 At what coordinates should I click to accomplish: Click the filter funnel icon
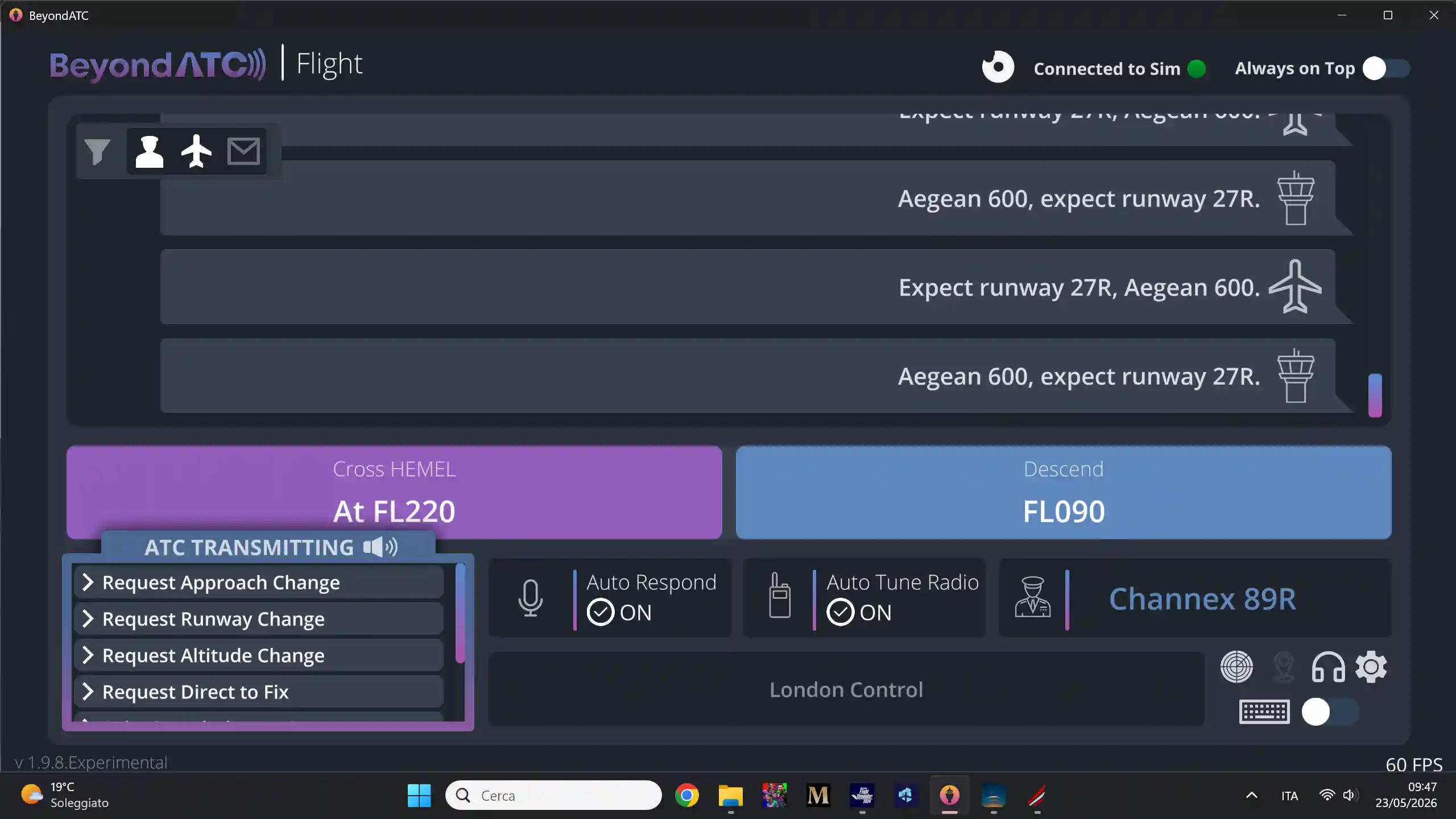point(97,151)
